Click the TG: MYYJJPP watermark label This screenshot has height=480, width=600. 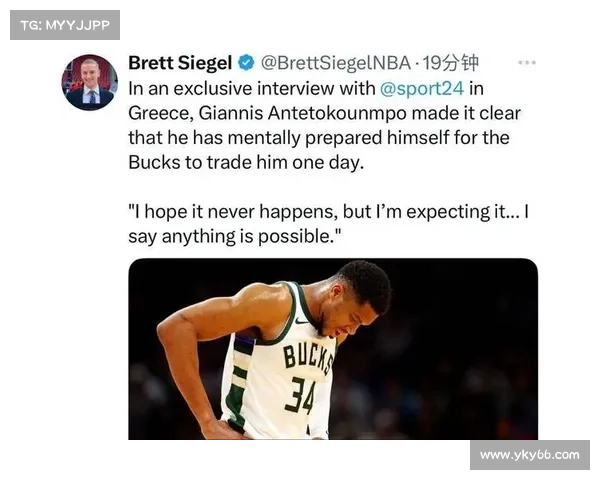[x=65, y=25]
